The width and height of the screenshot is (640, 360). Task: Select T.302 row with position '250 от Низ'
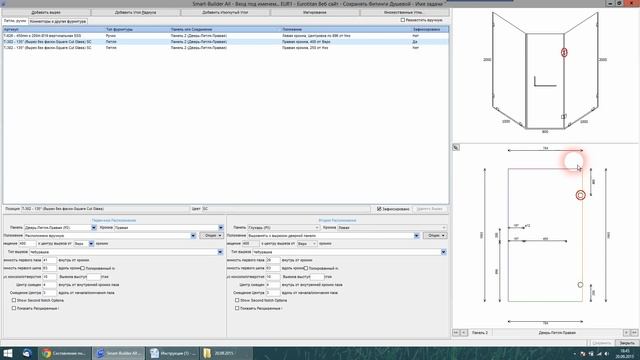[226, 48]
